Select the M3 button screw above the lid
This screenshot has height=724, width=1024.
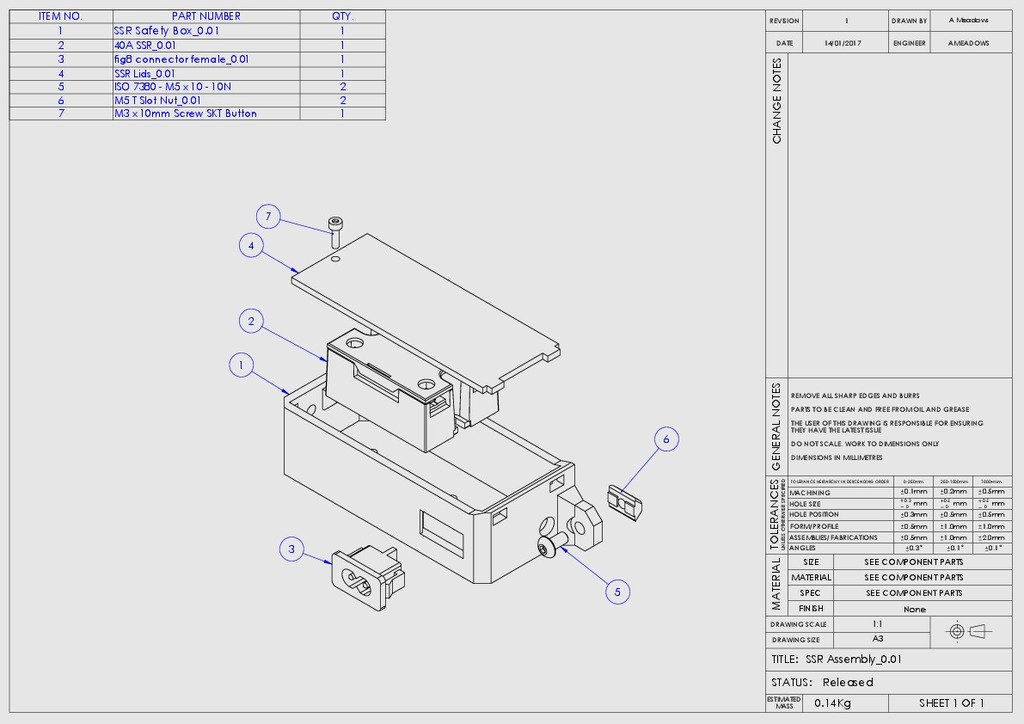334,230
